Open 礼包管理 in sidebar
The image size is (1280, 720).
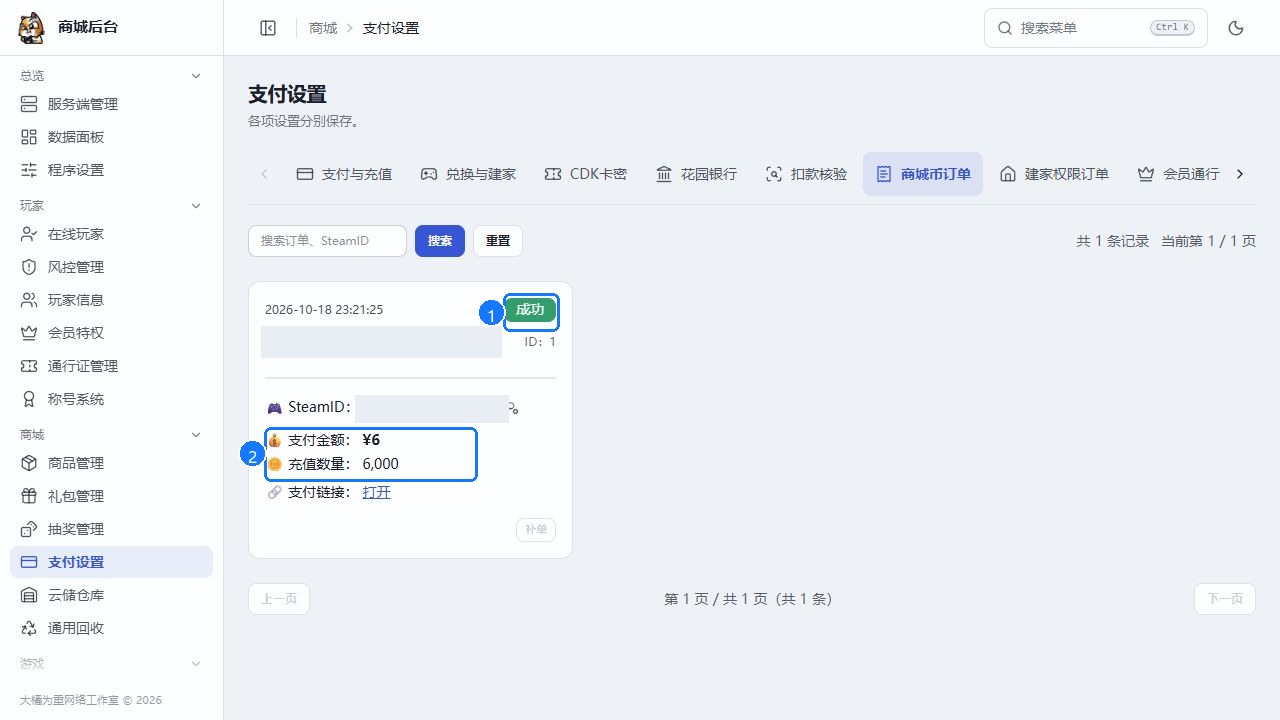(x=111, y=496)
